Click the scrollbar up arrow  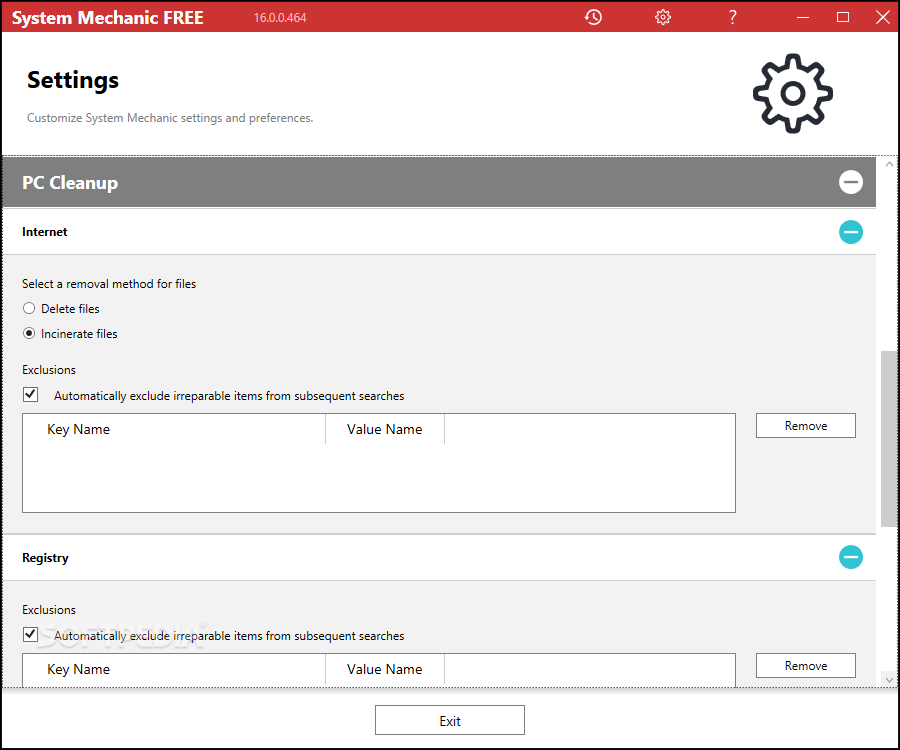click(x=889, y=164)
